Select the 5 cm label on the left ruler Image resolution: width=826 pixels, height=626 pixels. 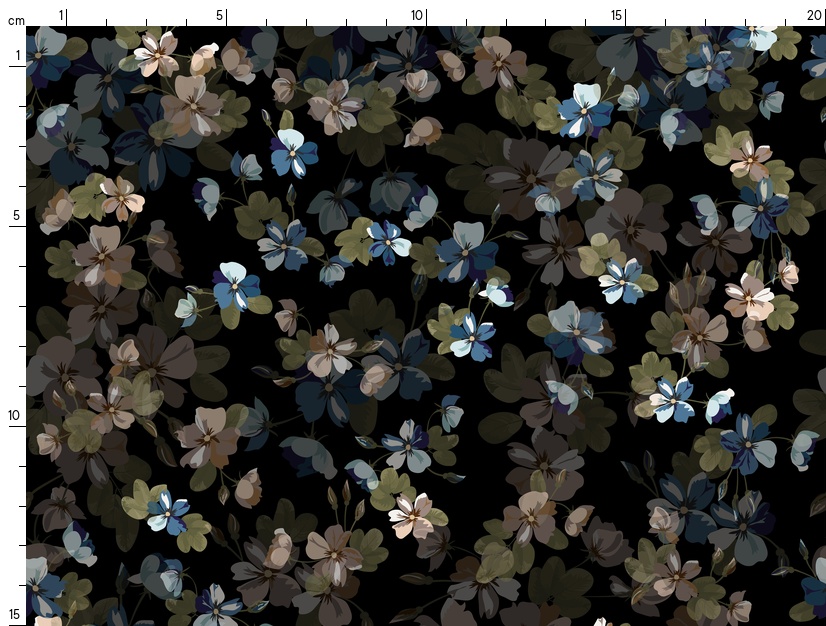(16, 216)
